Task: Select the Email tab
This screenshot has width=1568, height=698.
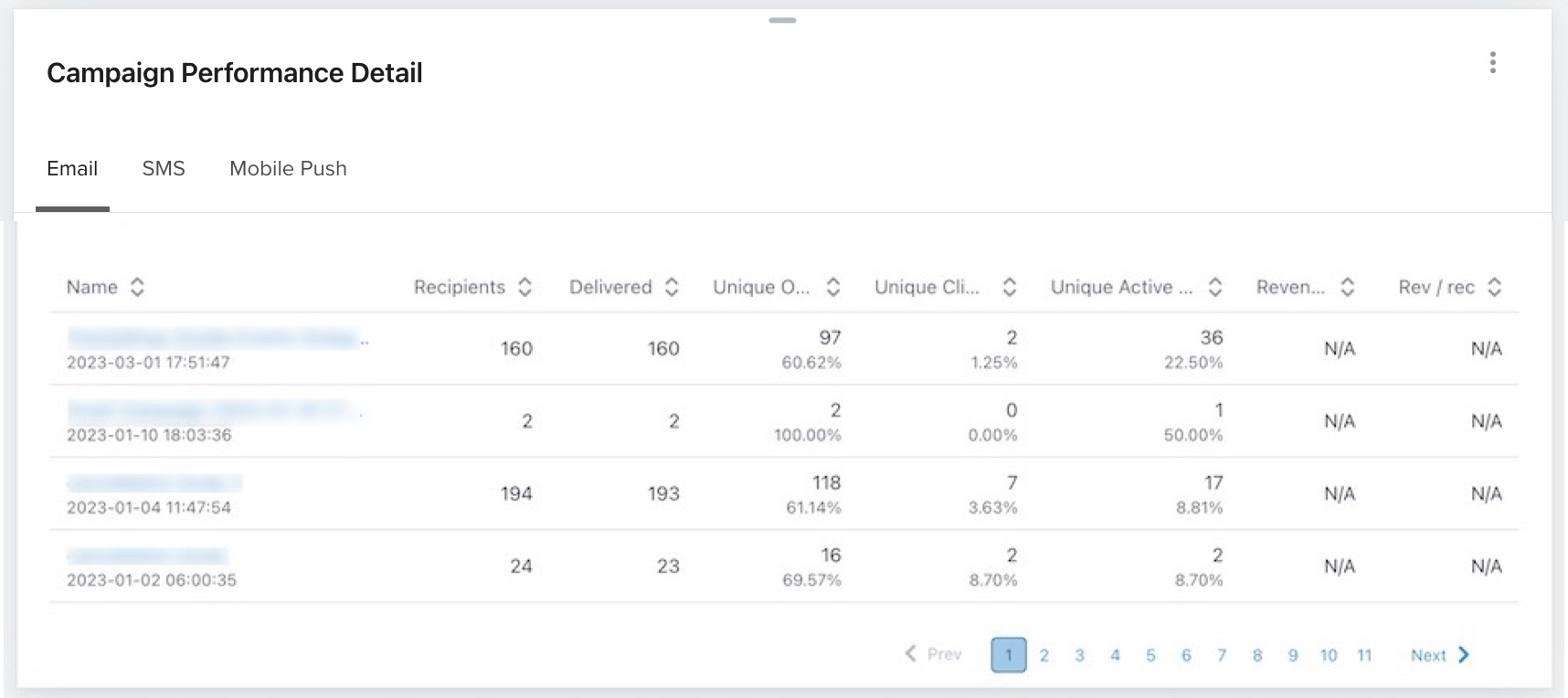Action: point(72,169)
